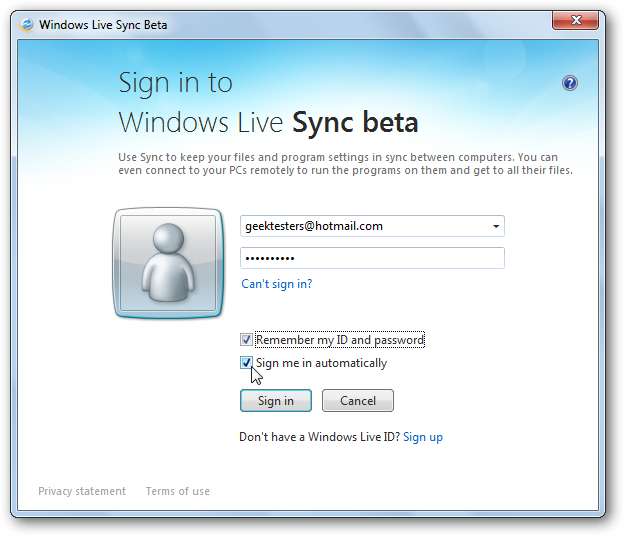Click the Windows Live Sync title bar icon
The width and height of the screenshot is (624, 536).
pyautogui.click(x=27, y=25)
